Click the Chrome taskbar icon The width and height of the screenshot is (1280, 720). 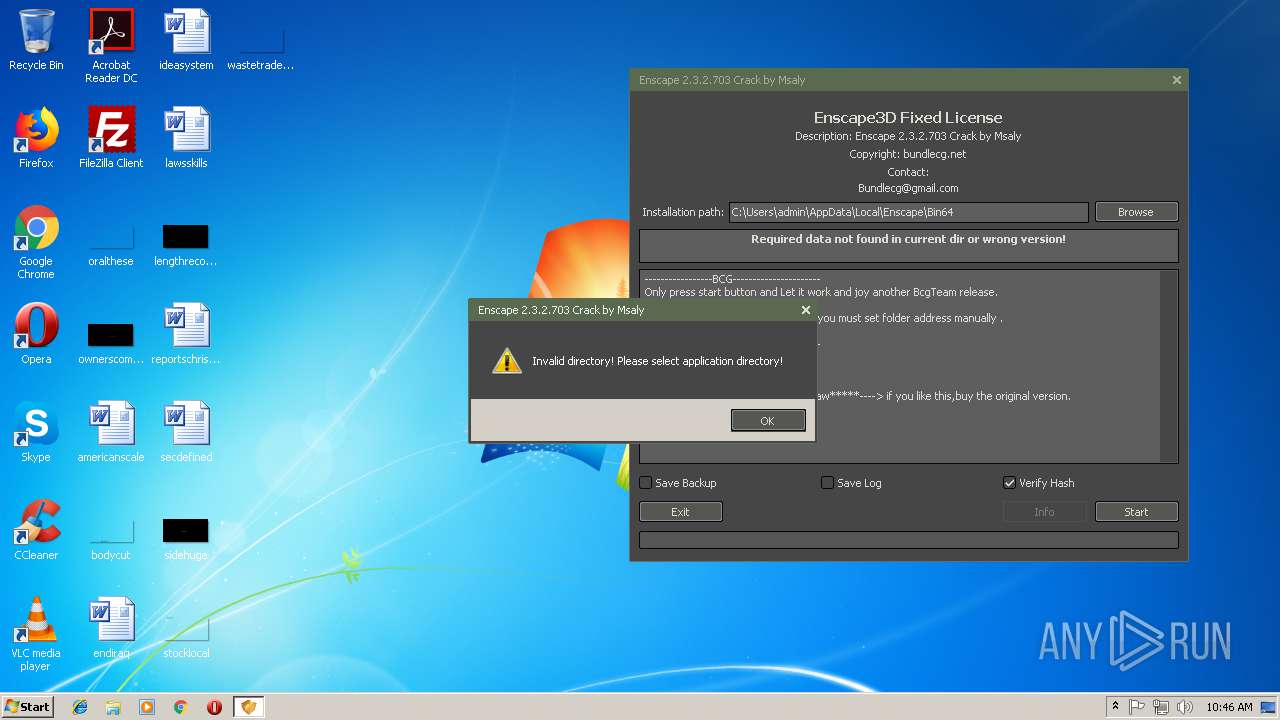click(x=181, y=707)
